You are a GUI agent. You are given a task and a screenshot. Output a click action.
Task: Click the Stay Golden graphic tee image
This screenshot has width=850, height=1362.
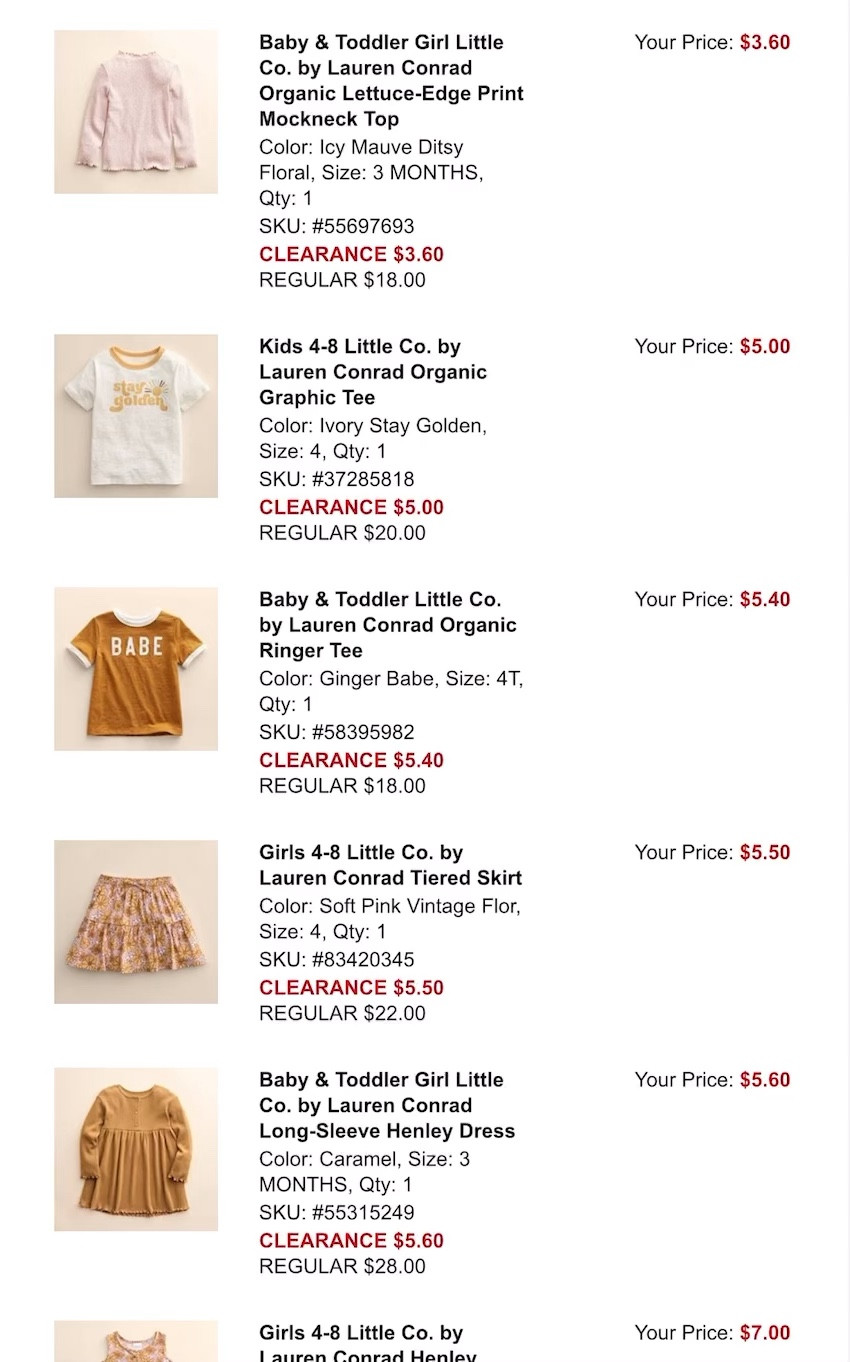(x=136, y=415)
